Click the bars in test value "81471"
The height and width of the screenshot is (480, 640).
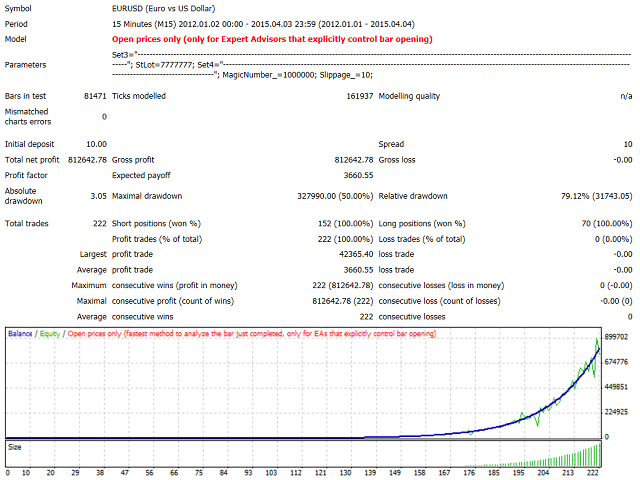[x=95, y=96]
